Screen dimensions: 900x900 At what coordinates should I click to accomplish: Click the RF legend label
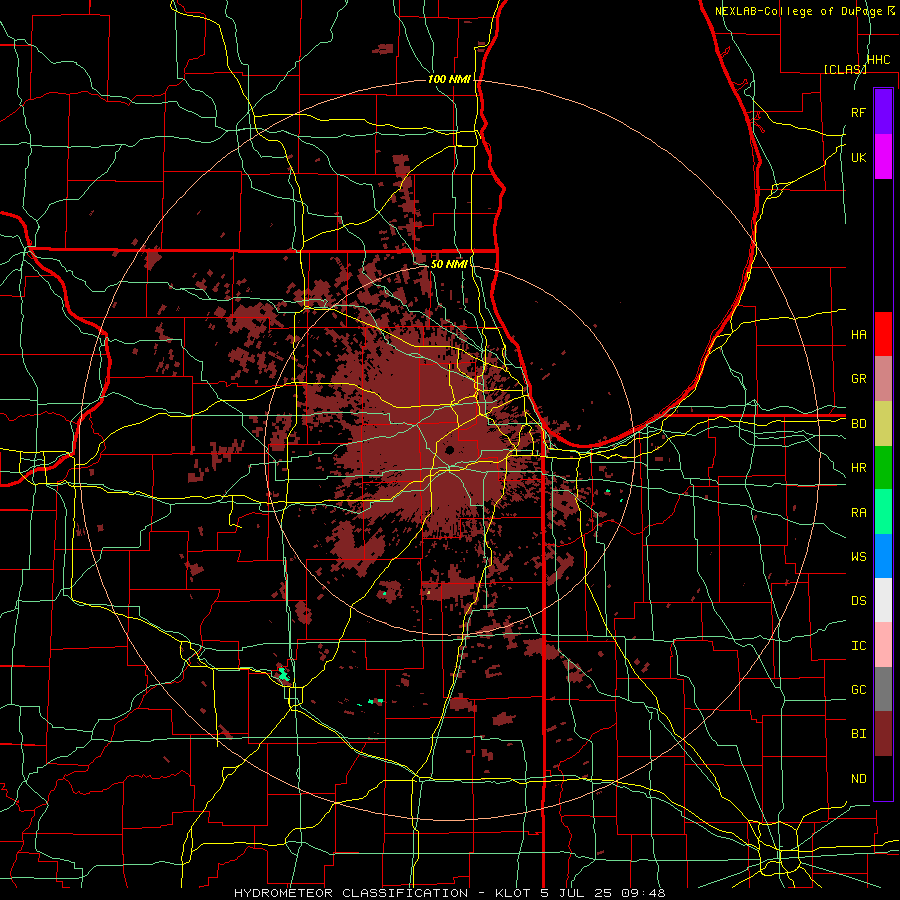pos(858,112)
